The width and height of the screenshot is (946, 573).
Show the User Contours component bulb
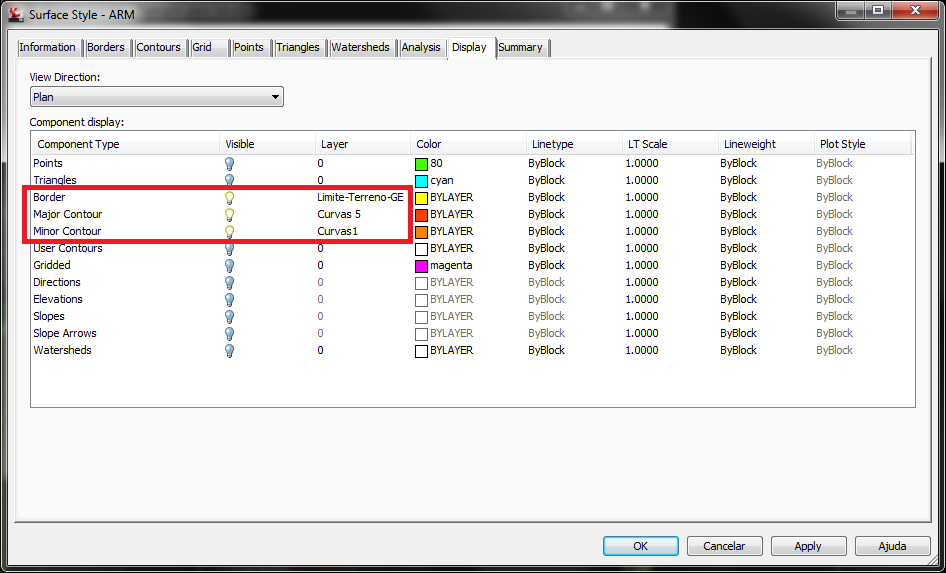click(x=229, y=249)
